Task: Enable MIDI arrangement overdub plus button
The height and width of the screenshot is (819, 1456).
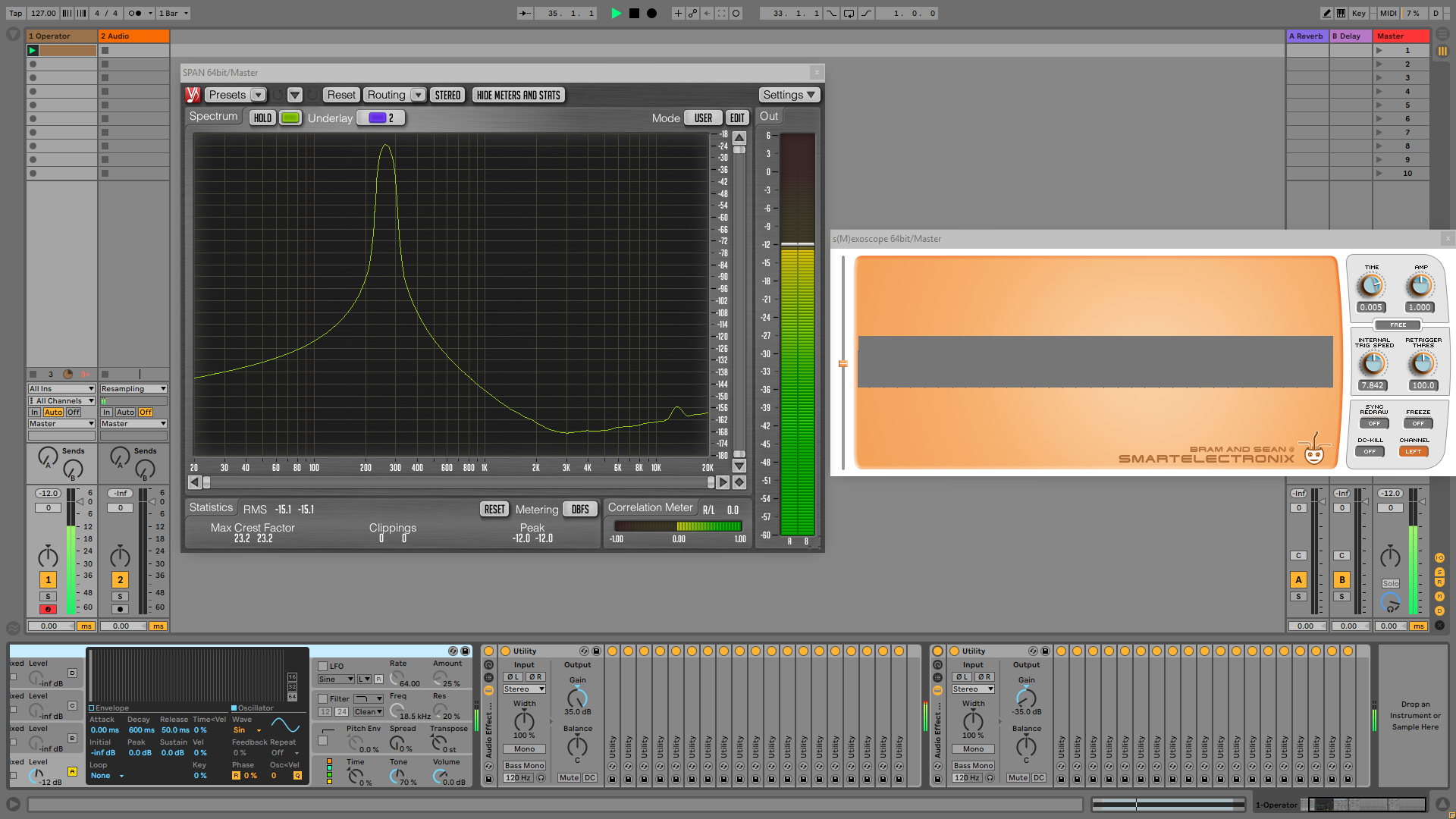Action: (678, 13)
